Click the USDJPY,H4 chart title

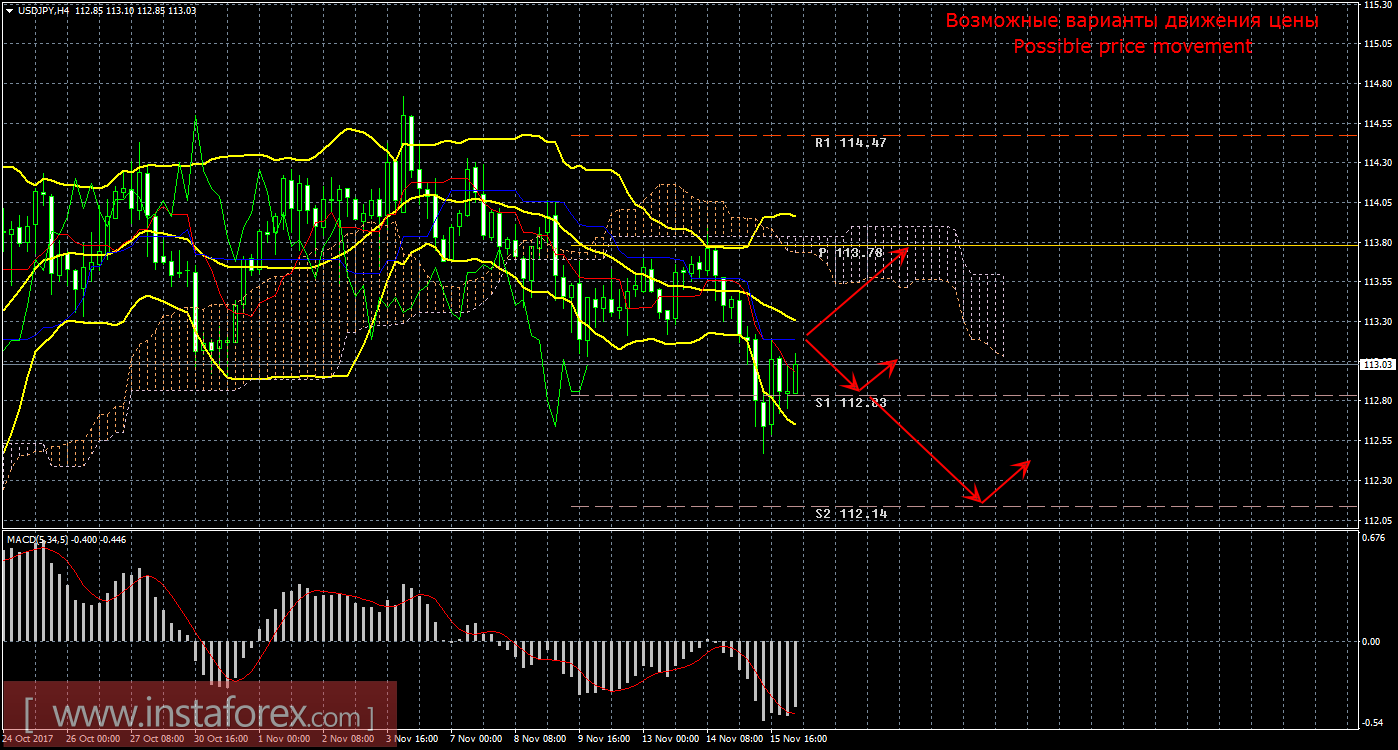(42, 10)
